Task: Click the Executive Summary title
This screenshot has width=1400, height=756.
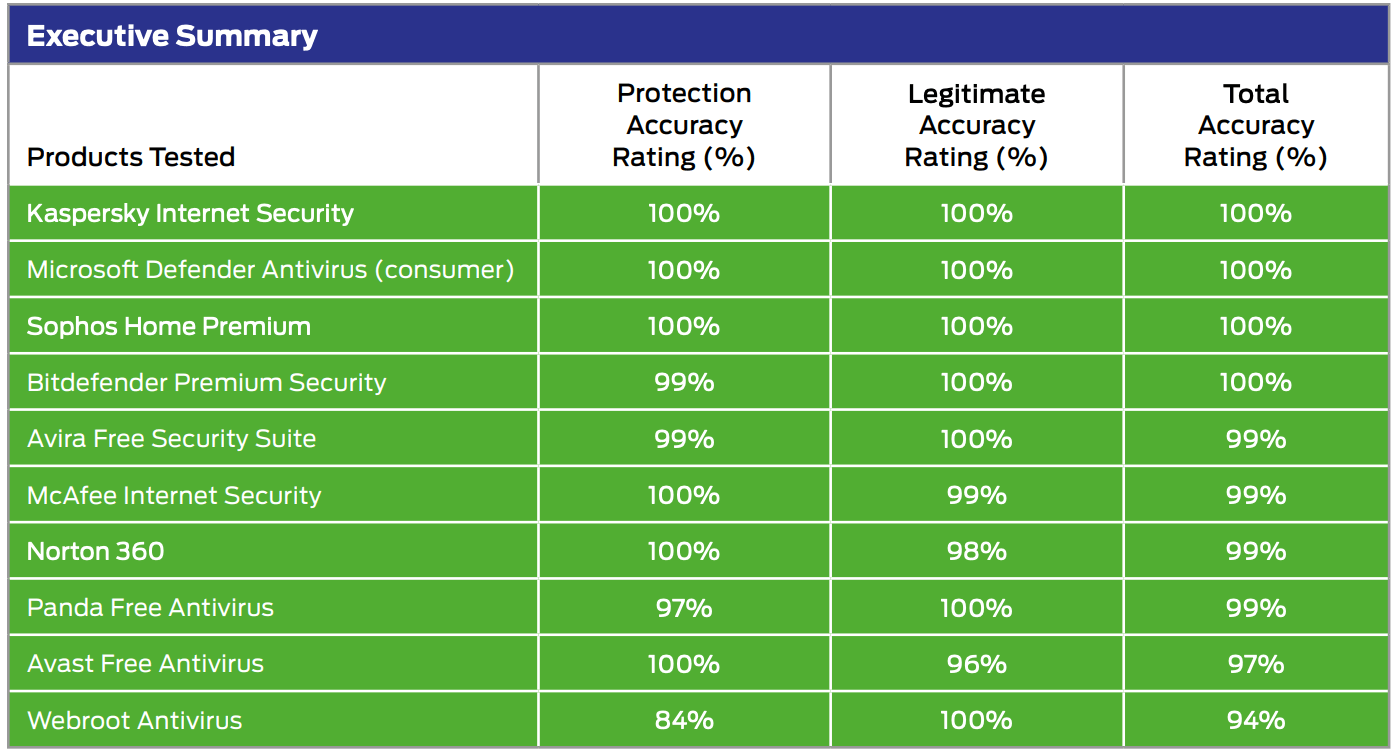Action: [x=172, y=37]
